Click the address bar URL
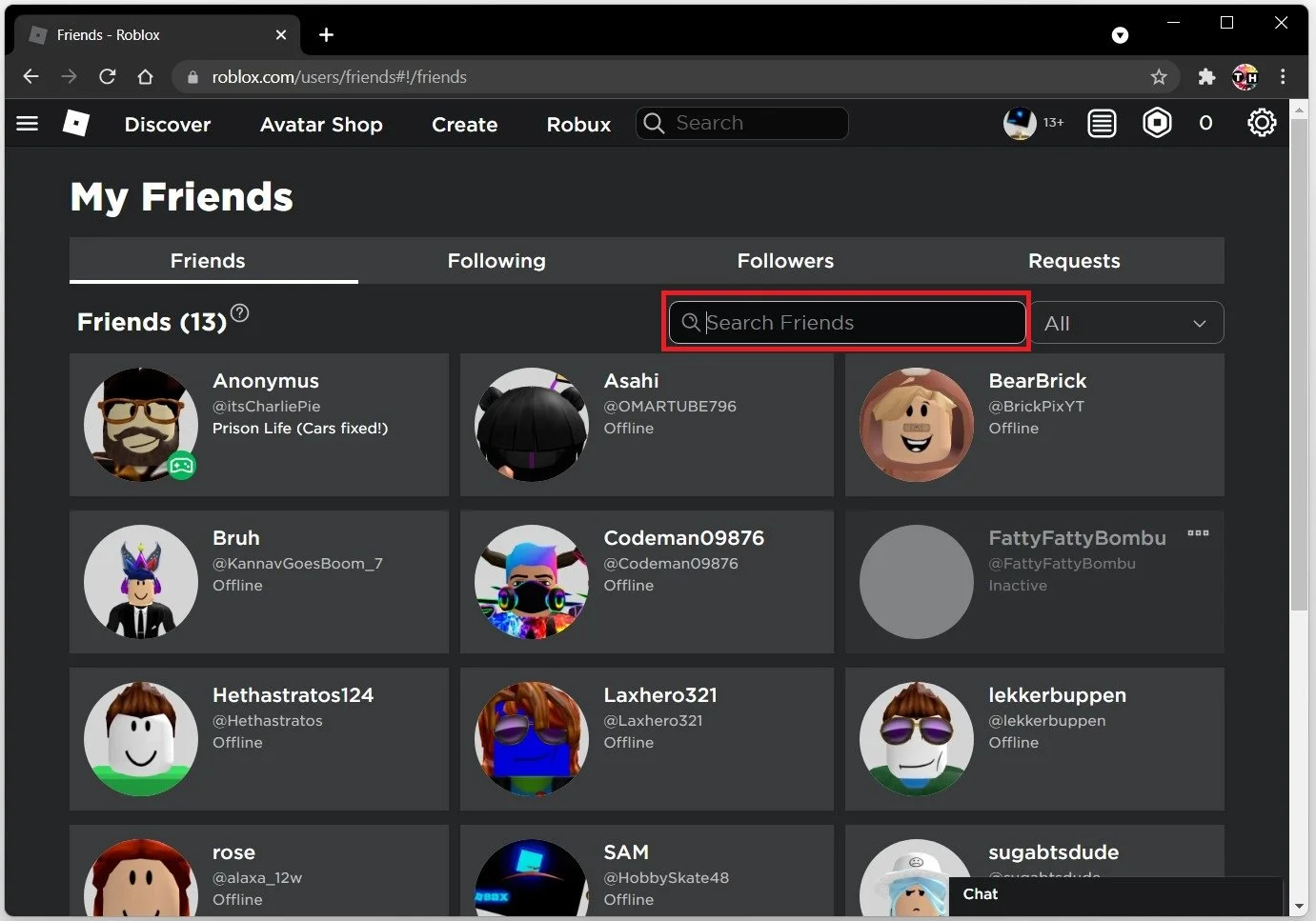Screen dimensions: 1316x921 339,77
